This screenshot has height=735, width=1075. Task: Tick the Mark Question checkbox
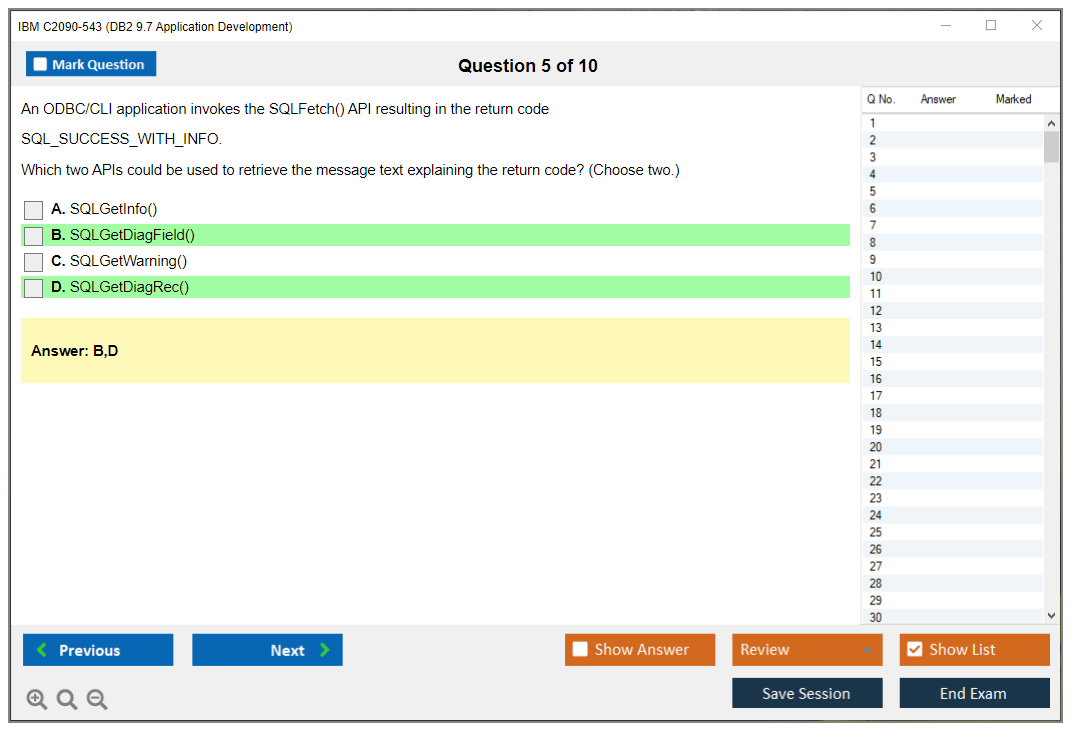41,65
